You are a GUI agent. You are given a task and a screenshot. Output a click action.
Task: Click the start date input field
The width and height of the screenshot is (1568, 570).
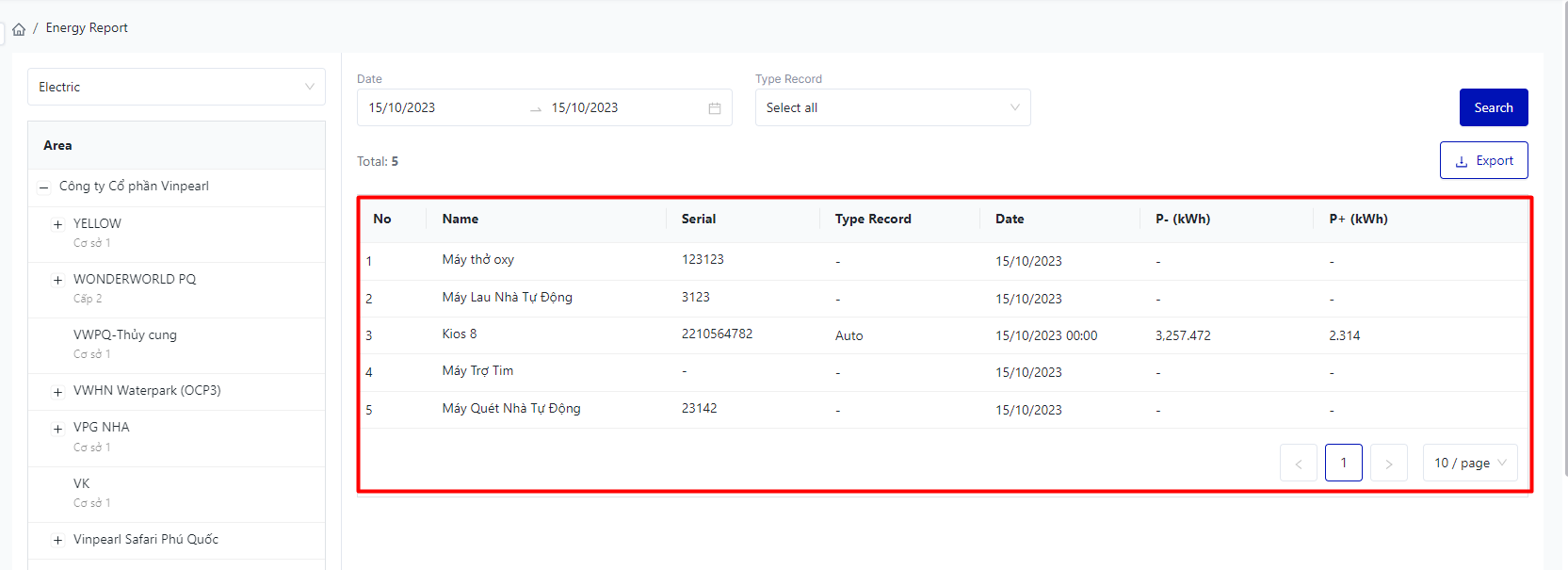[438, 108]
